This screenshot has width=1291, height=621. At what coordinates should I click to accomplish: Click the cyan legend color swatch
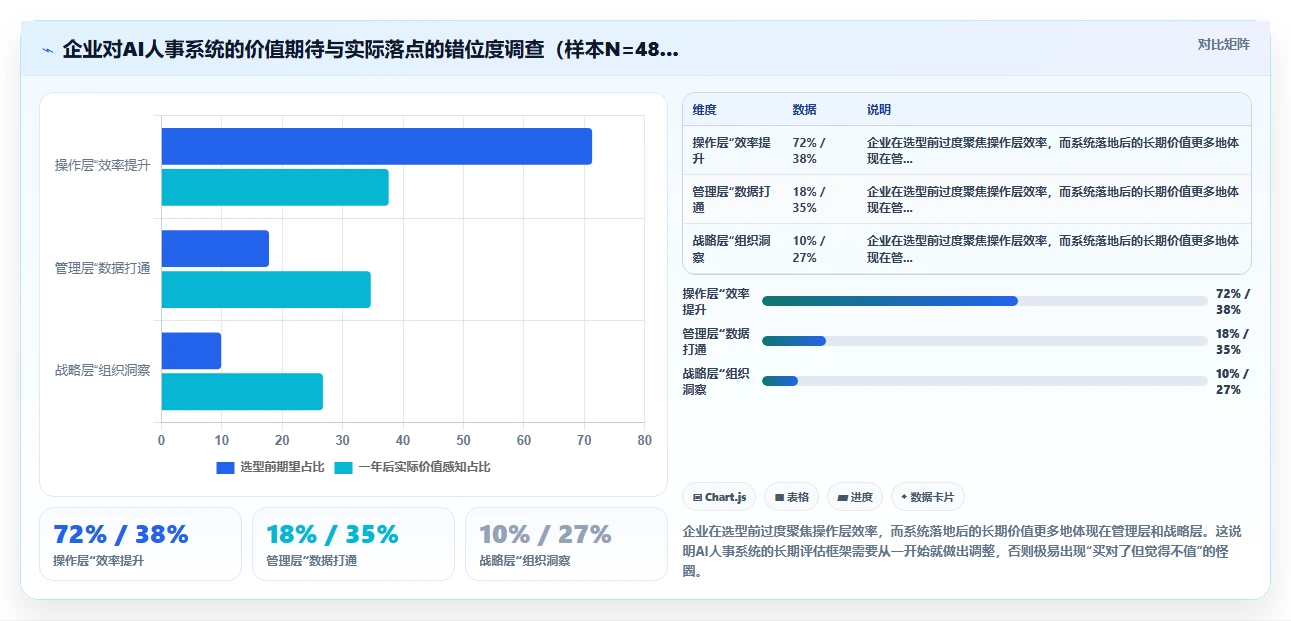(x=343, y=467)
